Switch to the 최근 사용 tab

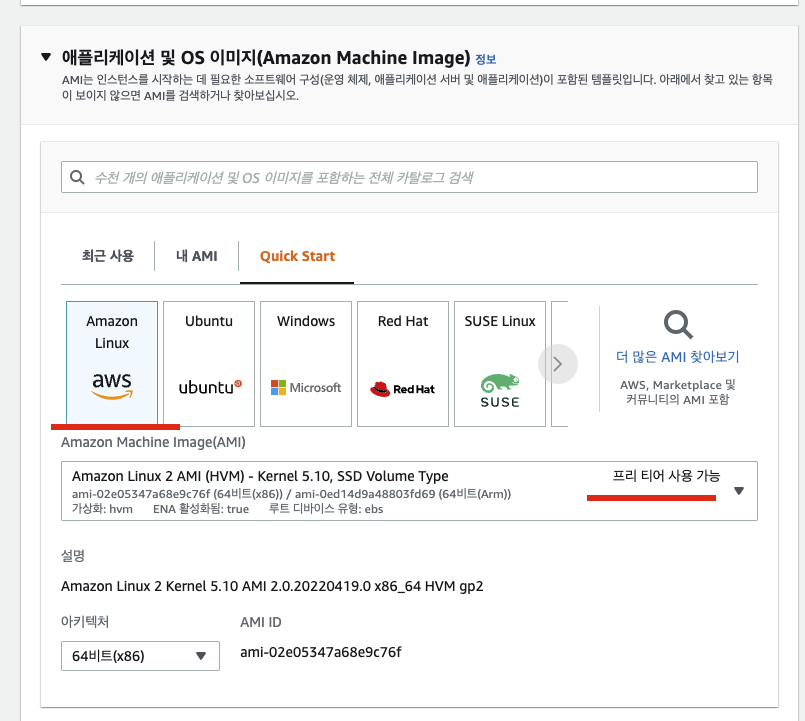108,256
